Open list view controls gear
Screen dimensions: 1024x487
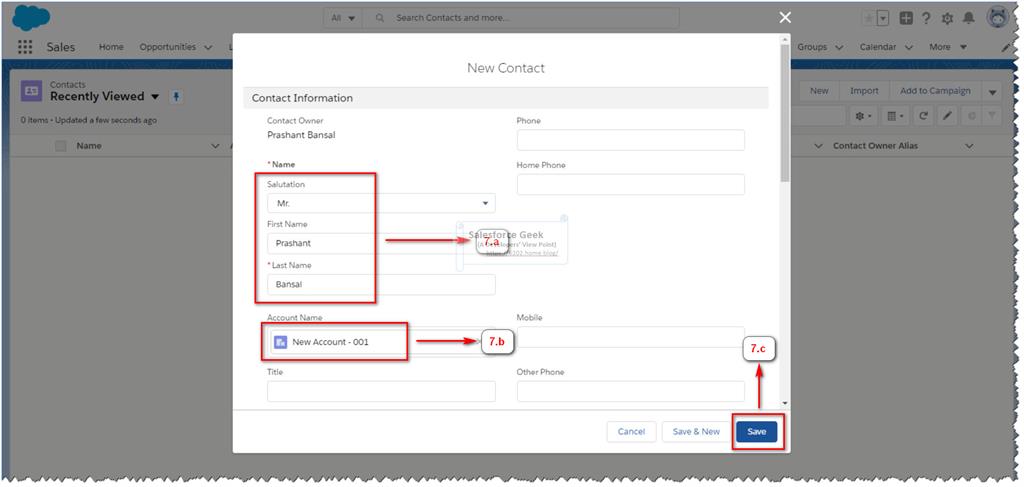pyautogui.click(x=862, y=116)
